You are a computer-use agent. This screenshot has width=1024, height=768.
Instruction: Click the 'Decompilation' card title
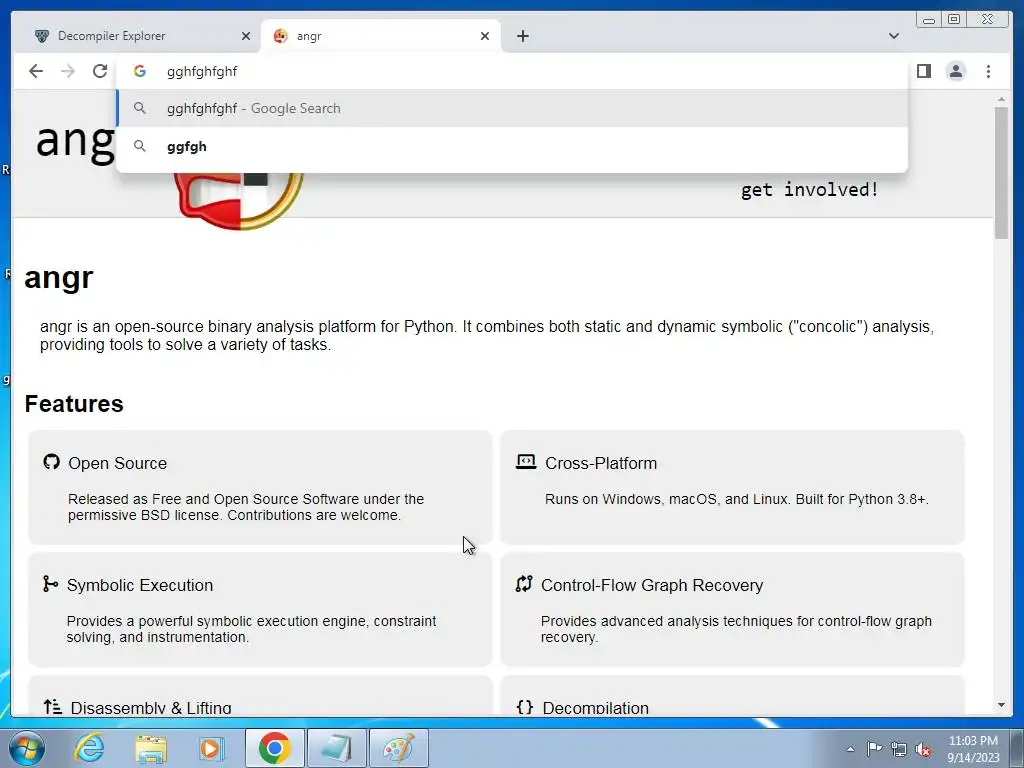(x=596, y=708)
